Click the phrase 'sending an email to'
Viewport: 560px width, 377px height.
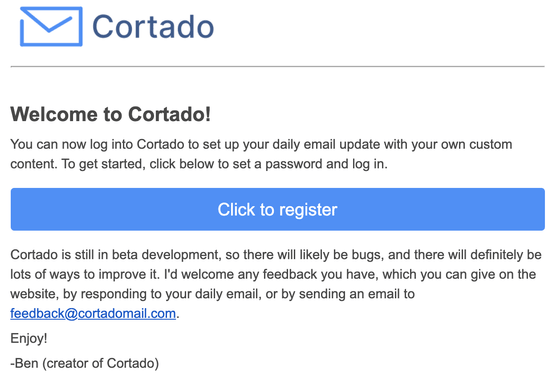tap(357, 294)
